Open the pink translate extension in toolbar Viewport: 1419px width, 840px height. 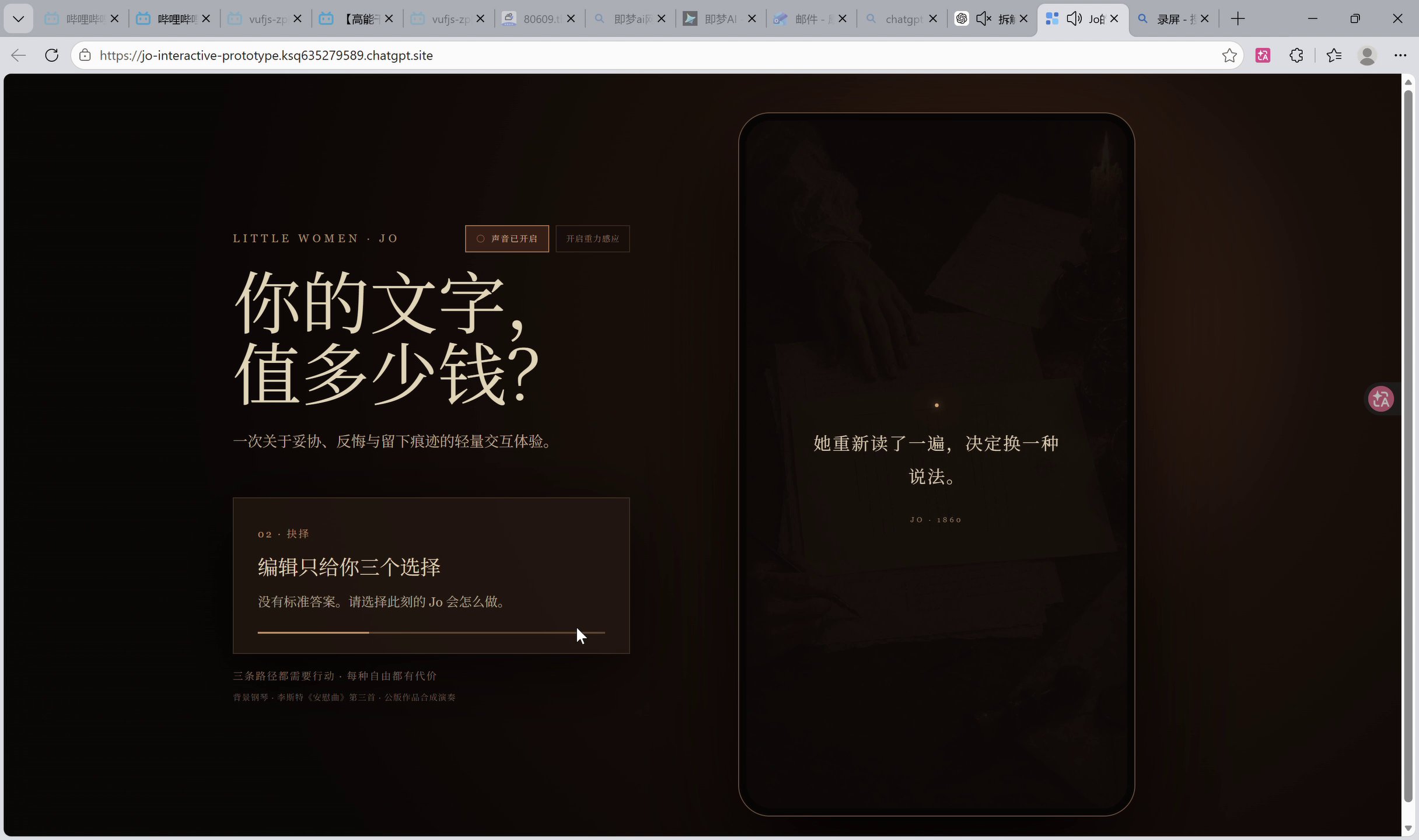click(1263, 55)
